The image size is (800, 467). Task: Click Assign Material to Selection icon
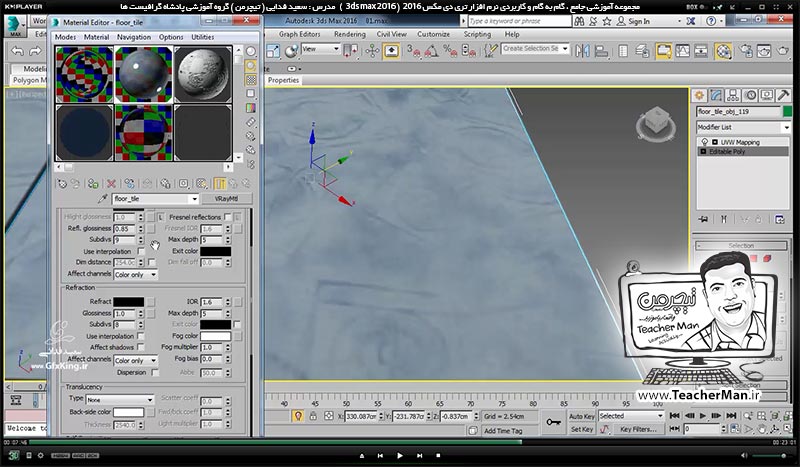point(93,183)
